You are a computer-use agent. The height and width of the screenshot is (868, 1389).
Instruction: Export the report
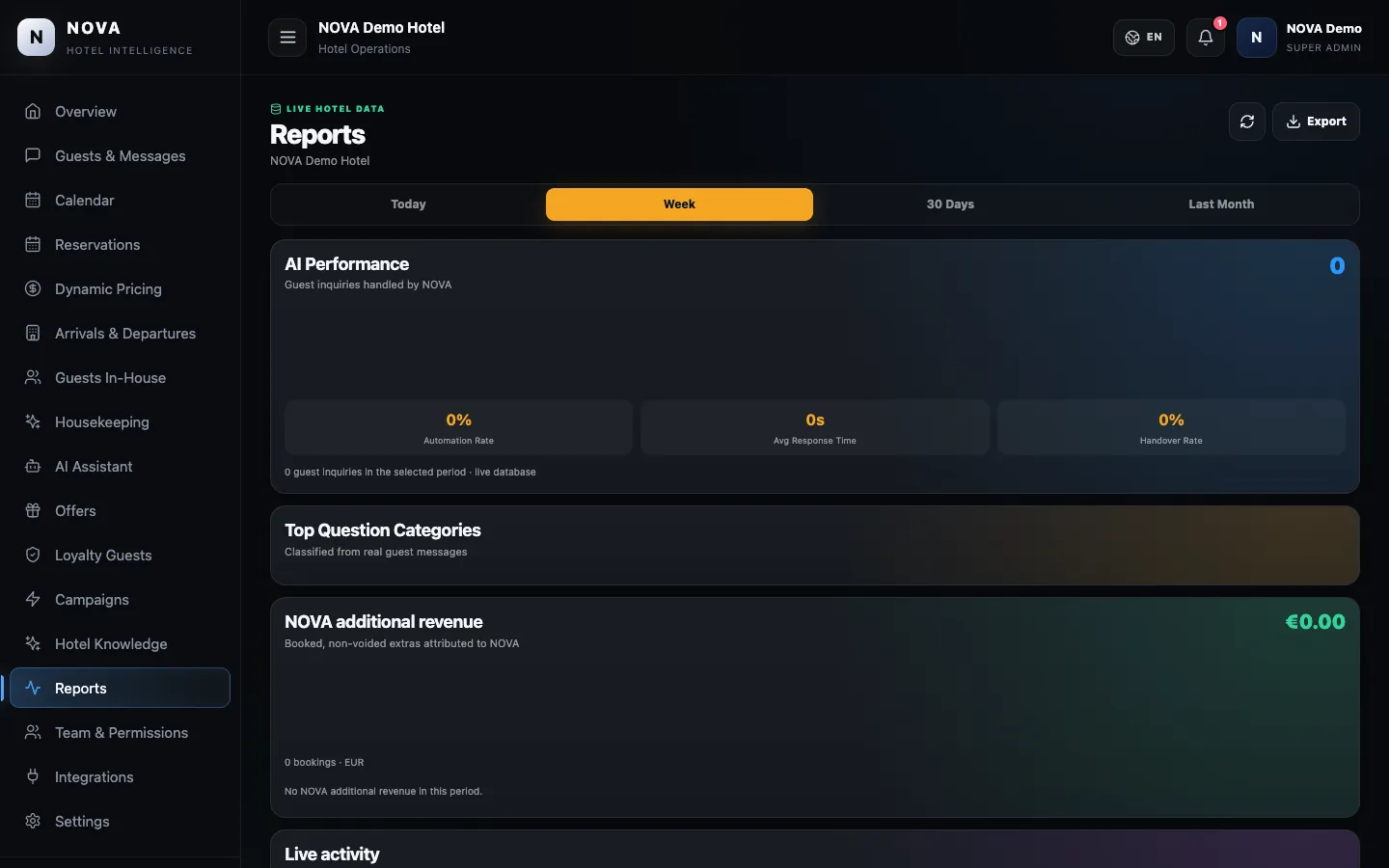click(1316, 122)
